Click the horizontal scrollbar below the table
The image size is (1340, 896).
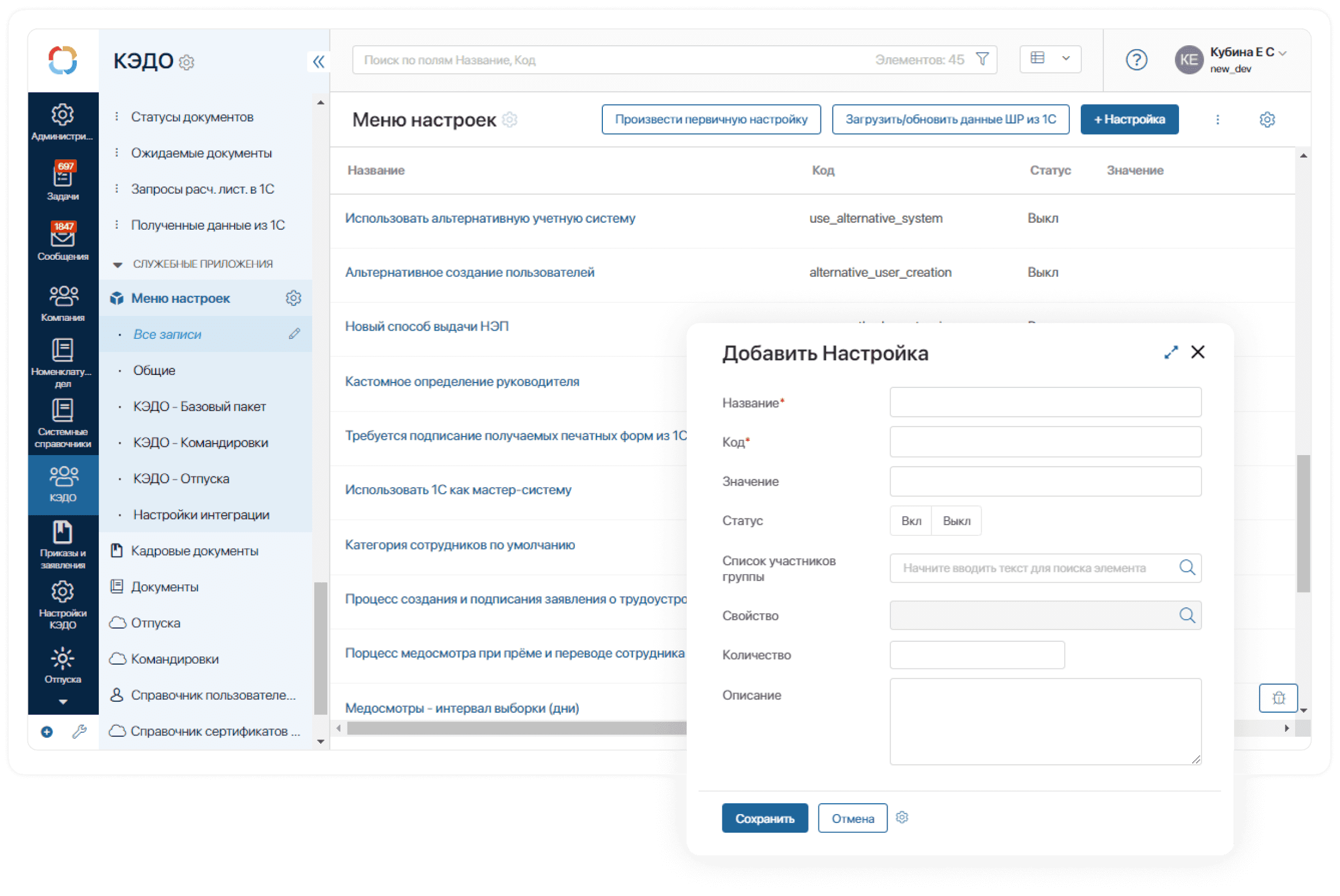[x=514, y=728]
